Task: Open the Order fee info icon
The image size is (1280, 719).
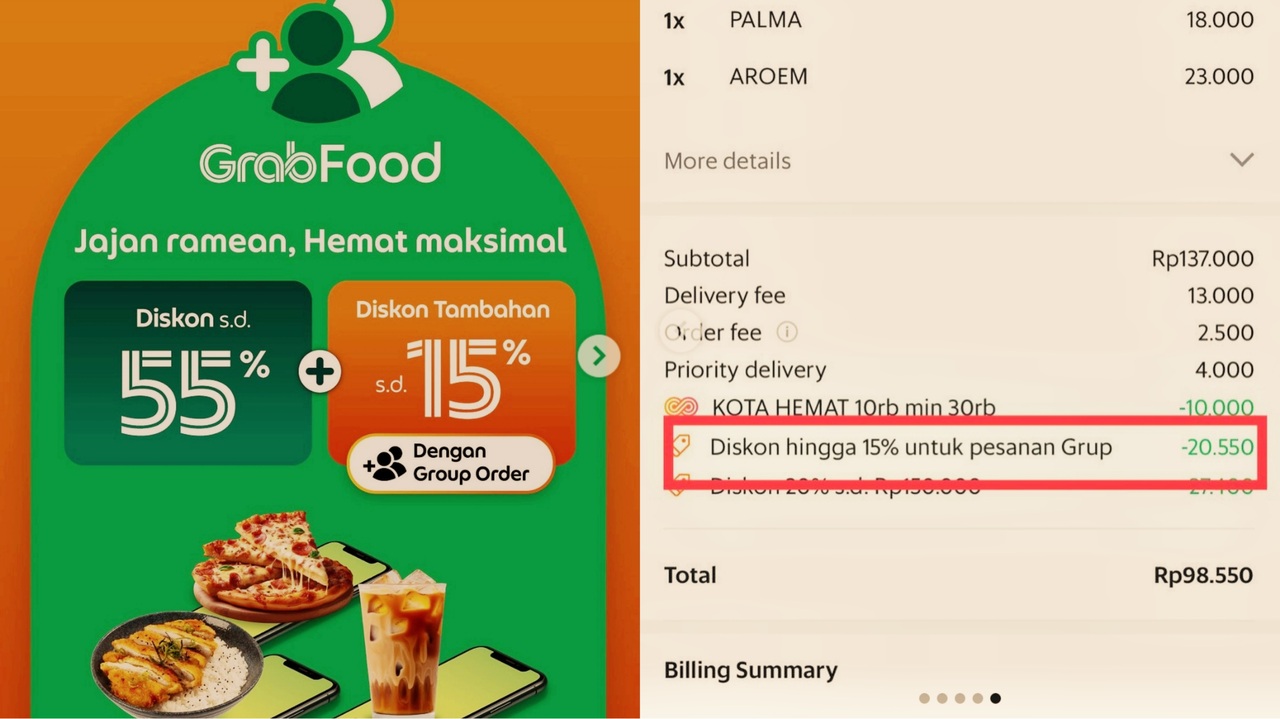Action: pyautogui.click(x=787, y=332)
